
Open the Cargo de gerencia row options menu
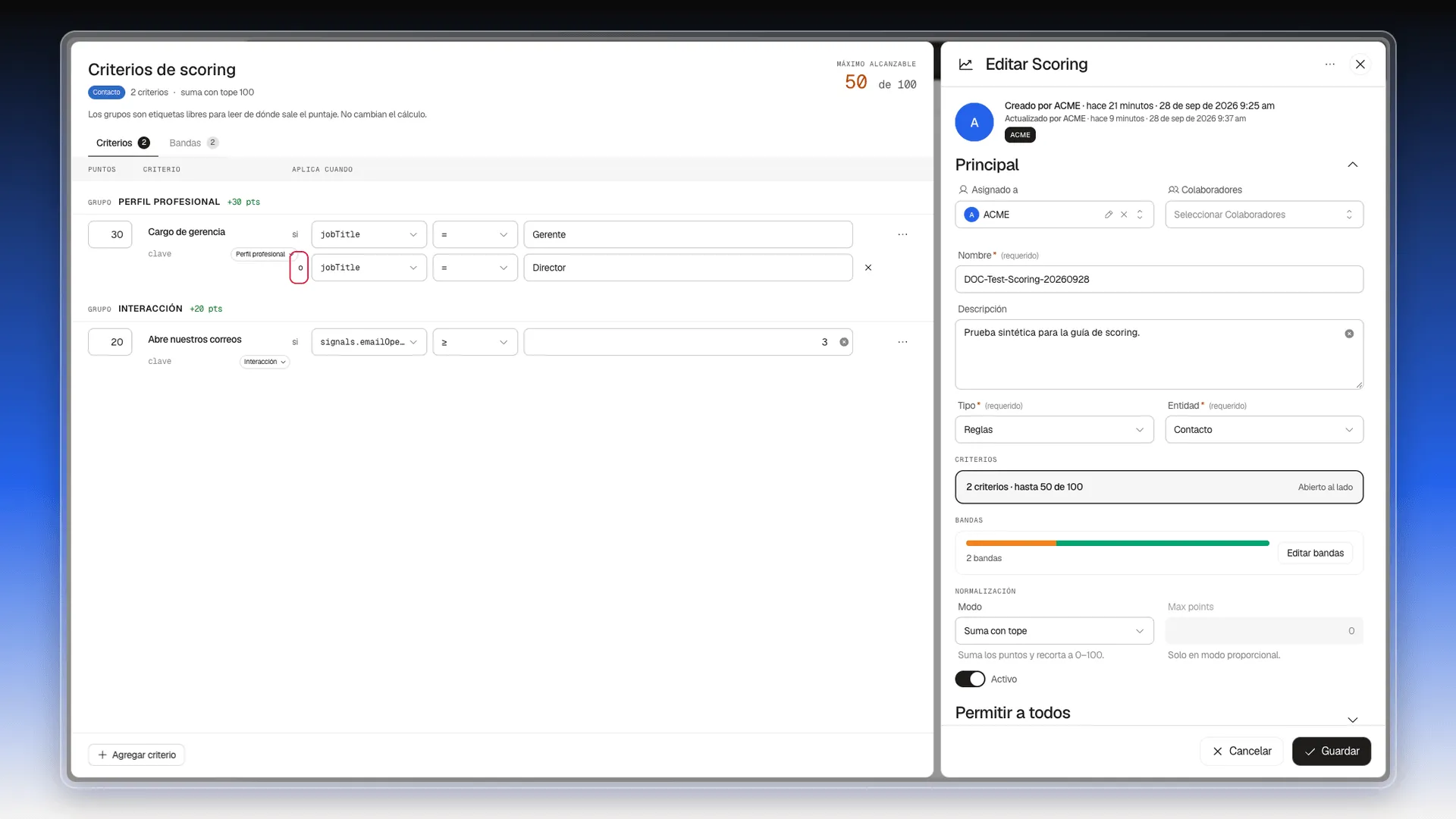click(902, 234)
